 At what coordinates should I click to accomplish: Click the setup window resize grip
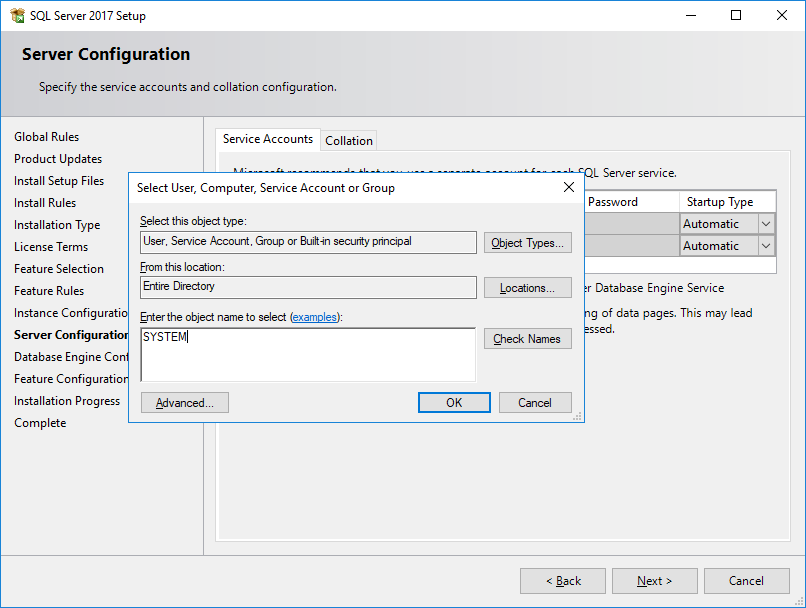[x=799, y=601]
